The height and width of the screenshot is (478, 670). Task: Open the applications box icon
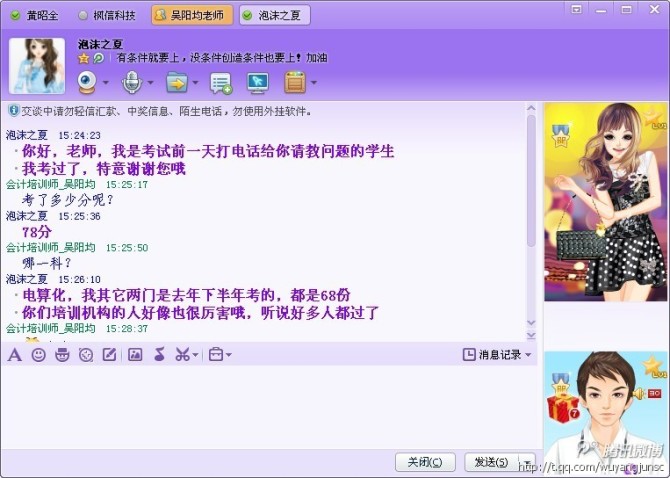pyautogui.click(x=295, y=82)
